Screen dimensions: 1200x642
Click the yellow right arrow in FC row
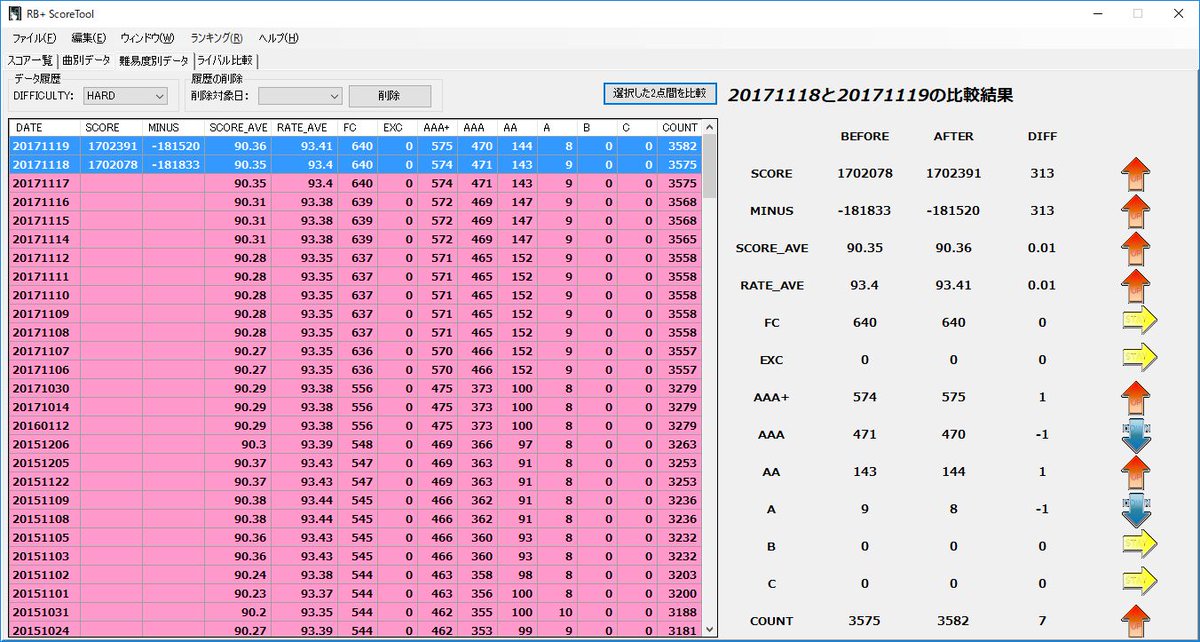tap(1138, 322)
